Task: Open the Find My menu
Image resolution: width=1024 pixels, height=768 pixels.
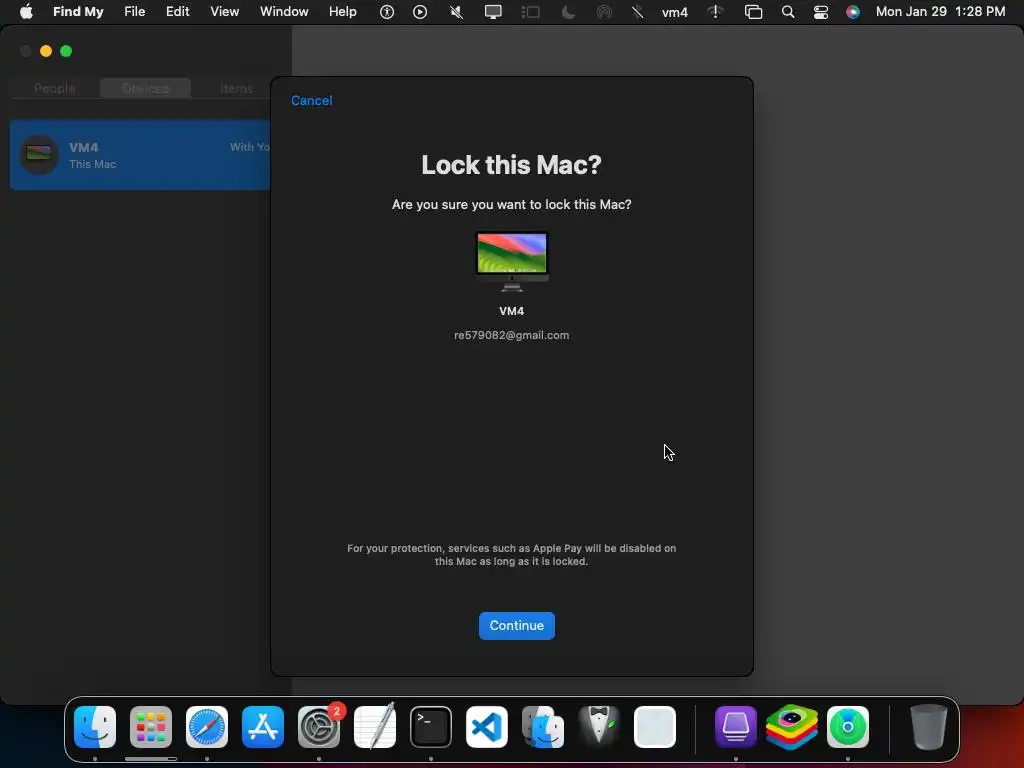Action: tap(78, 12)
